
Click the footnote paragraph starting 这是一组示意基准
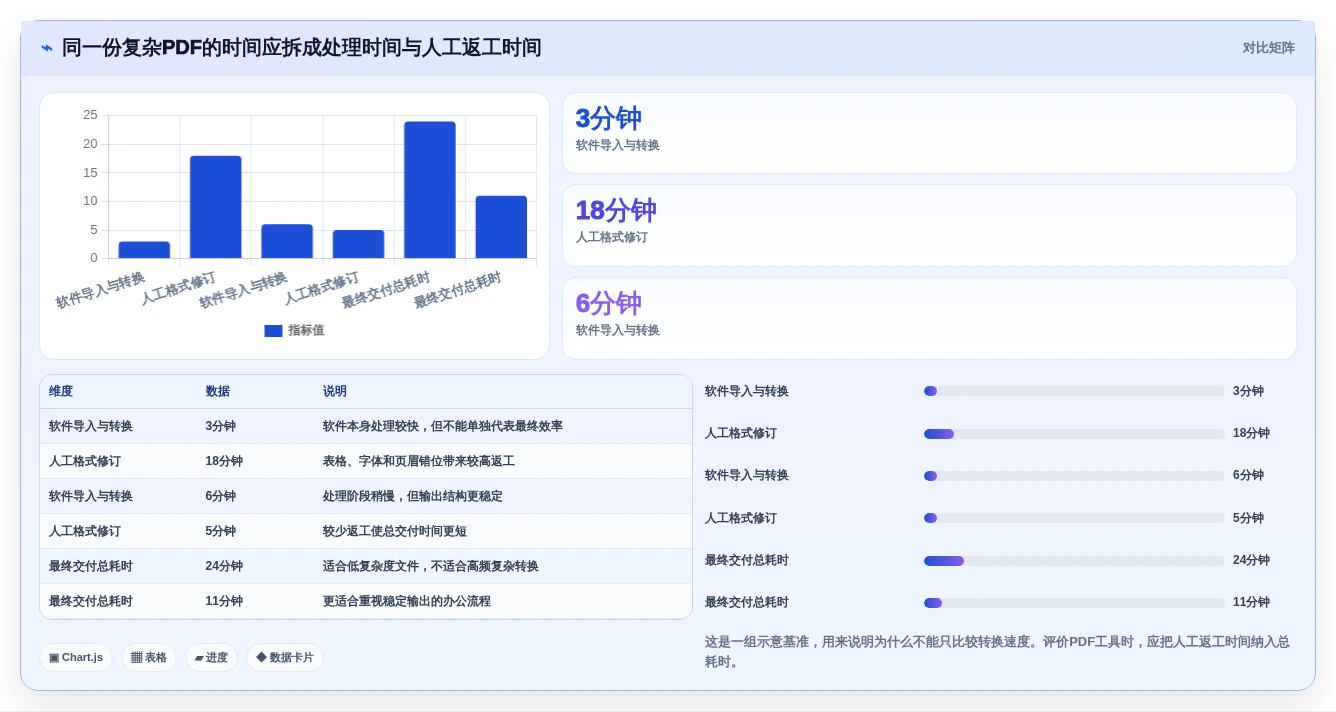pyautogui.click(x=997, y=652)
